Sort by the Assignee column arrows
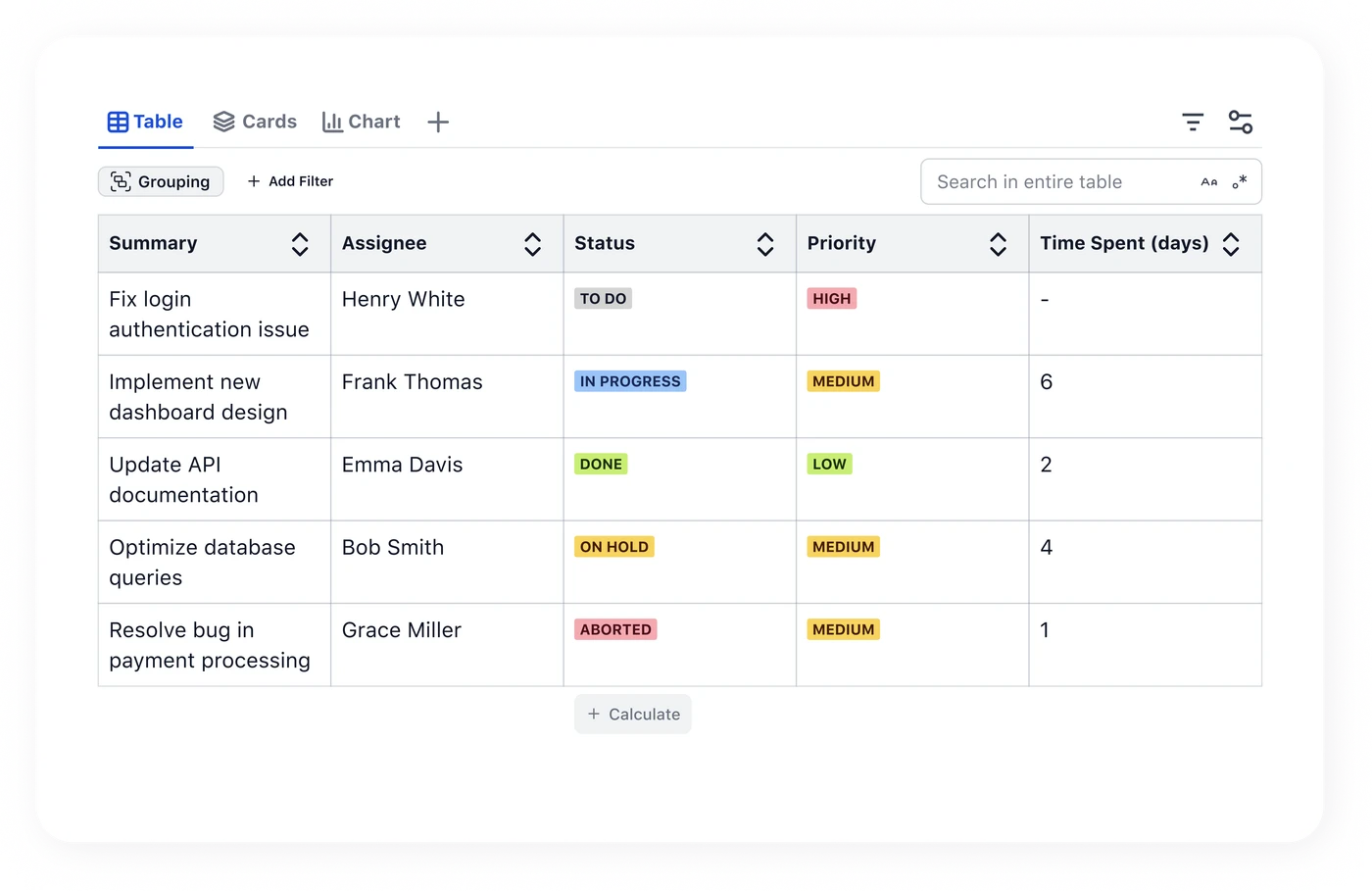The width and height of the screenshot is (1372, 891). [x=533, y=244]
